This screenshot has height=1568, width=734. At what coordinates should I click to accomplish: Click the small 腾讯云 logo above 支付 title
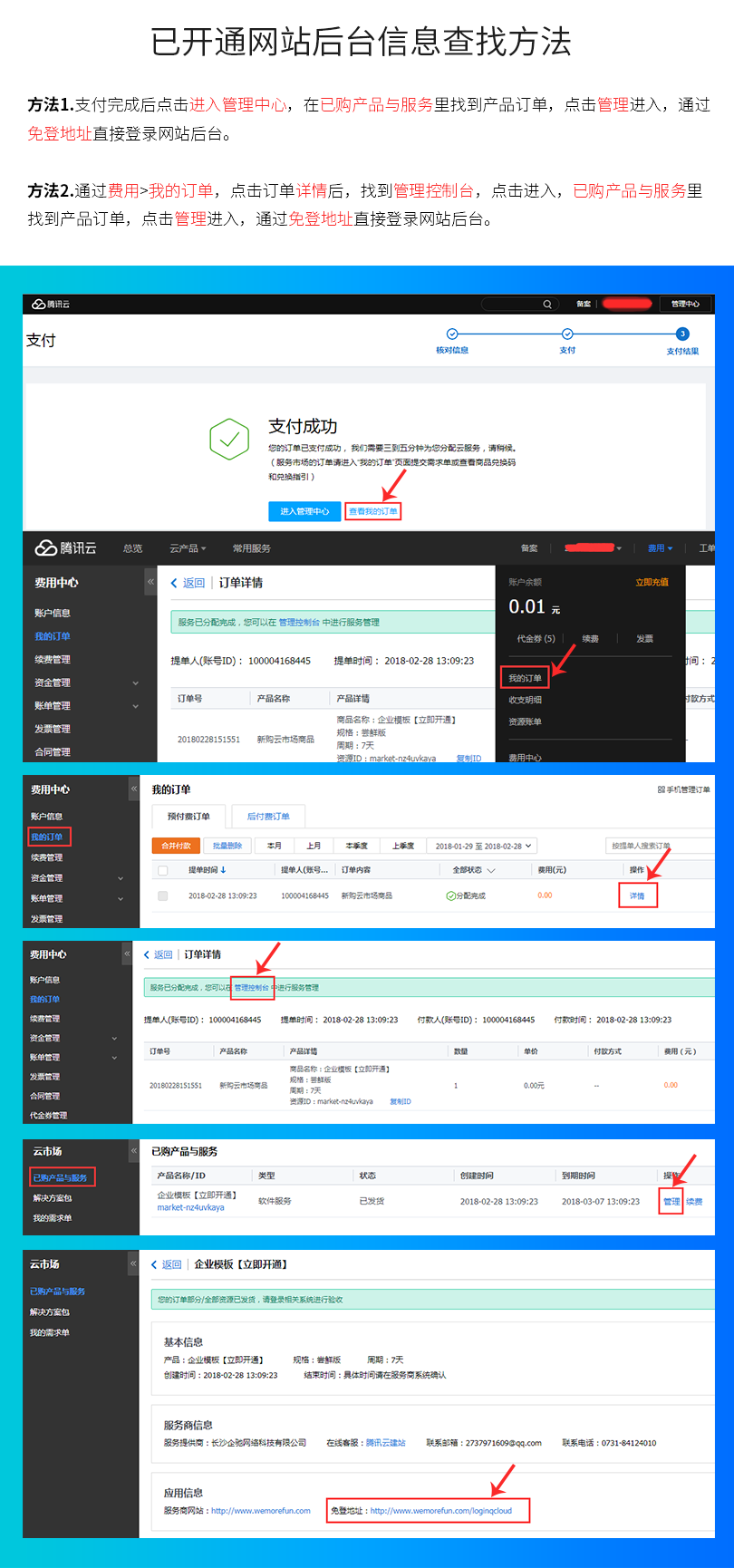51,305
